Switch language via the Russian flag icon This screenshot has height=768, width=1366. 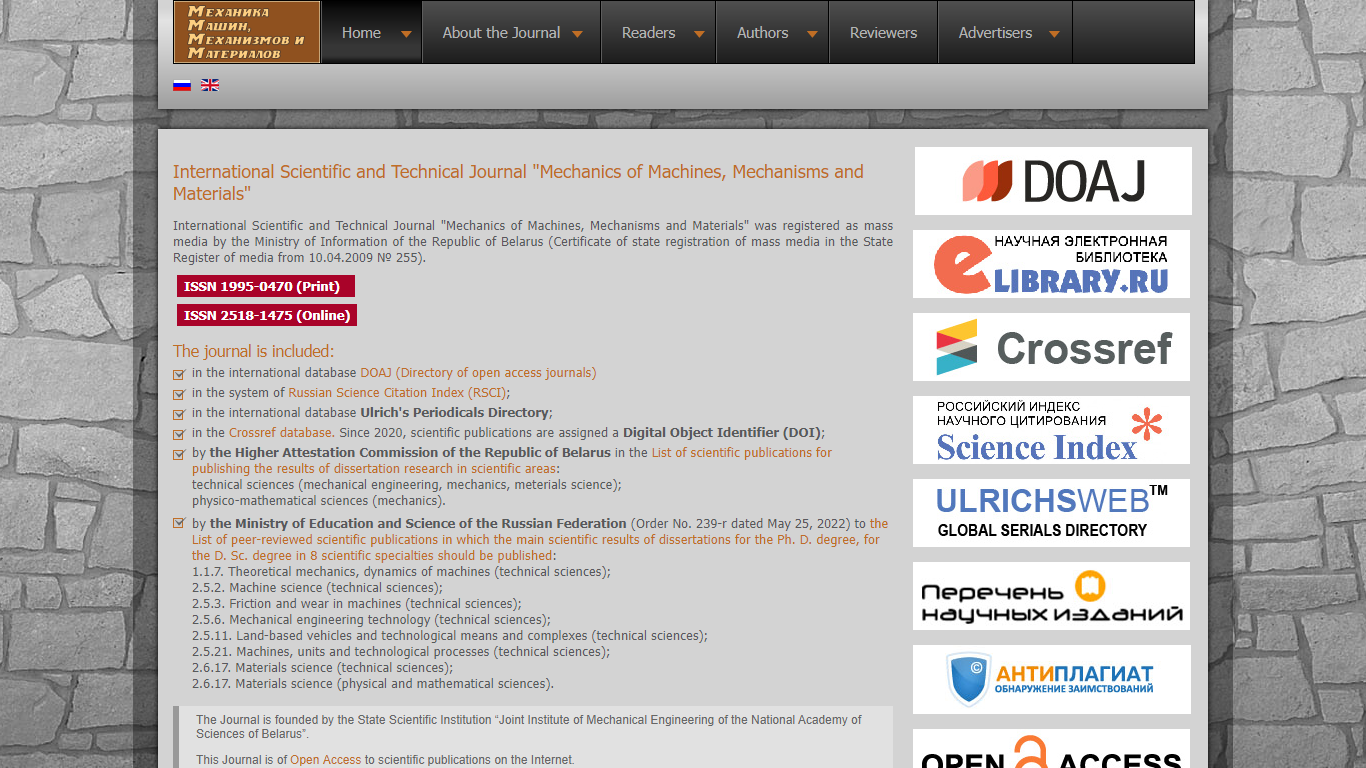182,85
